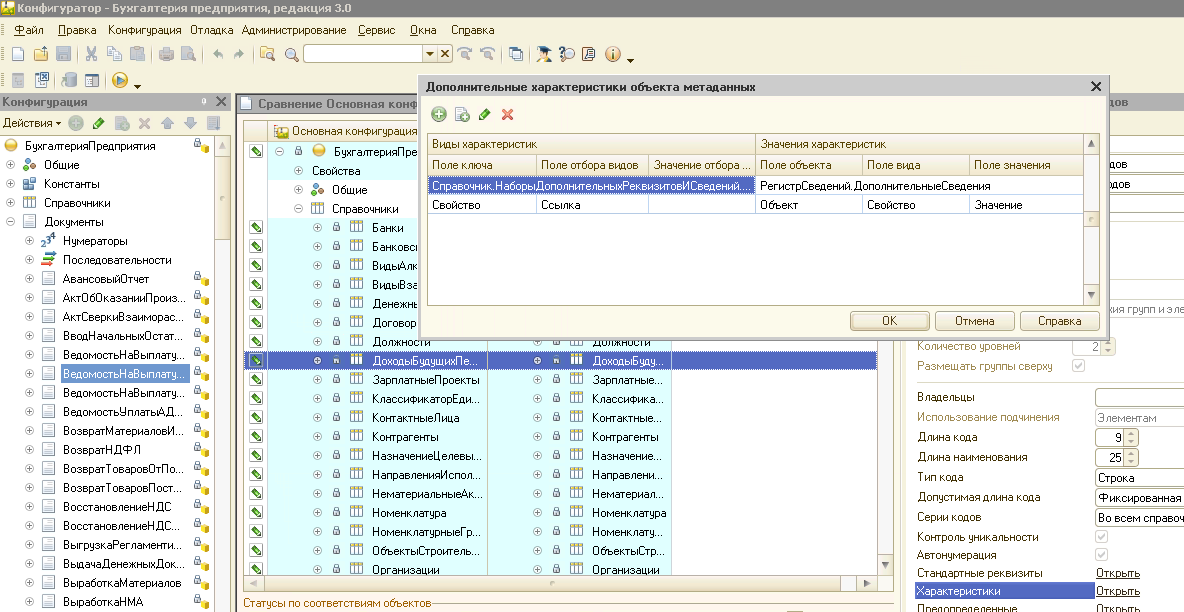Click the Start debugging play icon
This screenshot has width=1184, height=612.
pyautogui.click(x=120, y=81)
